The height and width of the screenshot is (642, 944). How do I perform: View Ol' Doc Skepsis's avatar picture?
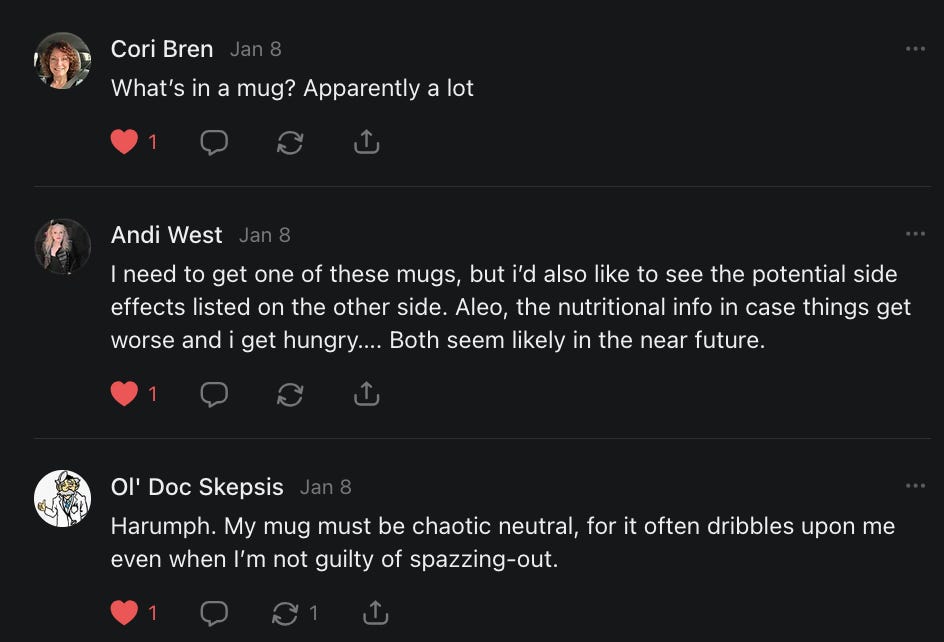click(63, 498)
